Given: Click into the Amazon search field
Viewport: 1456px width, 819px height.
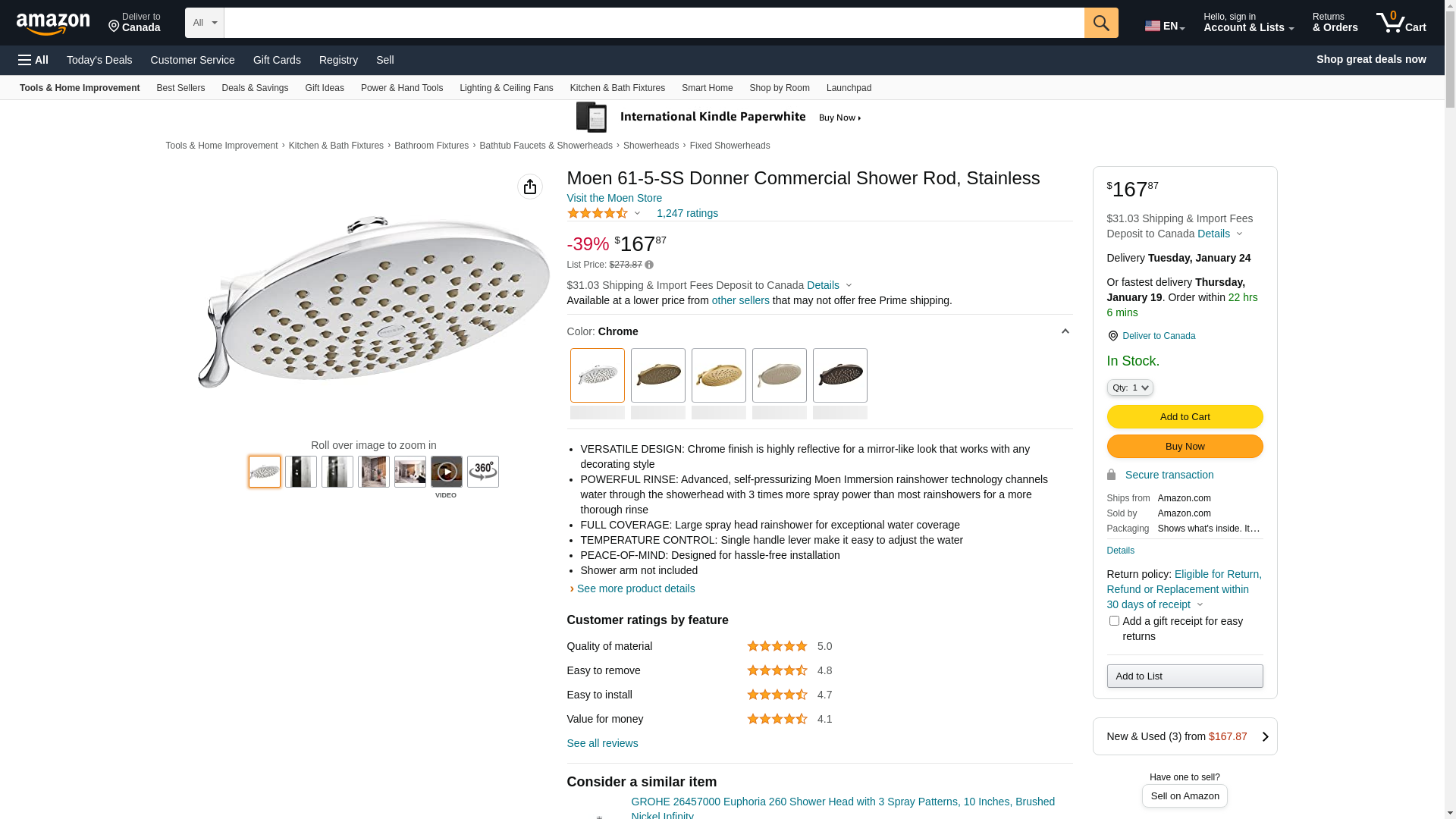Looking at the screenshot, I should point(654,23).
